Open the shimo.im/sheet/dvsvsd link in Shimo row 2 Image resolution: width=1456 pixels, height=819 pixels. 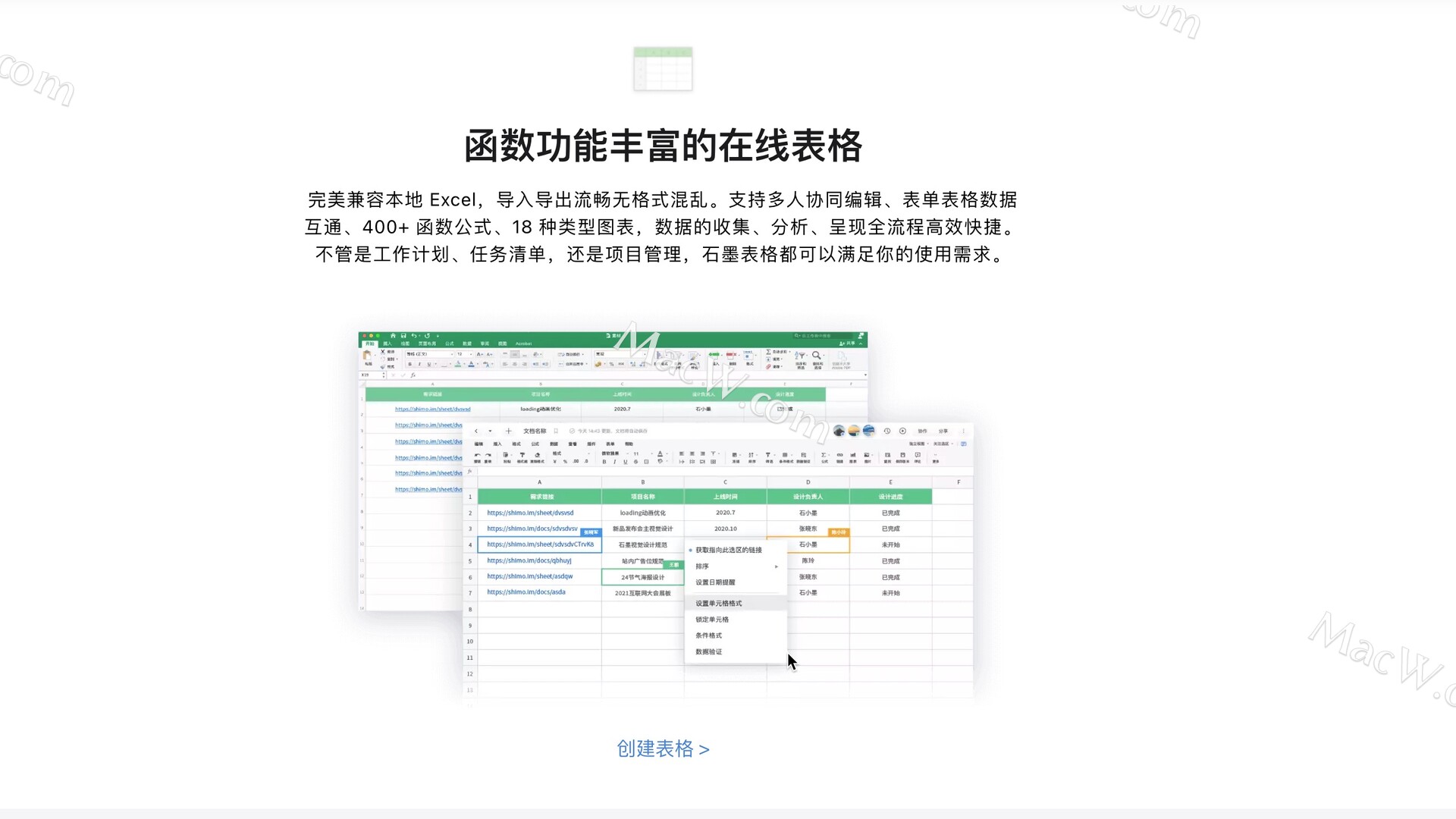pos(530,513)
